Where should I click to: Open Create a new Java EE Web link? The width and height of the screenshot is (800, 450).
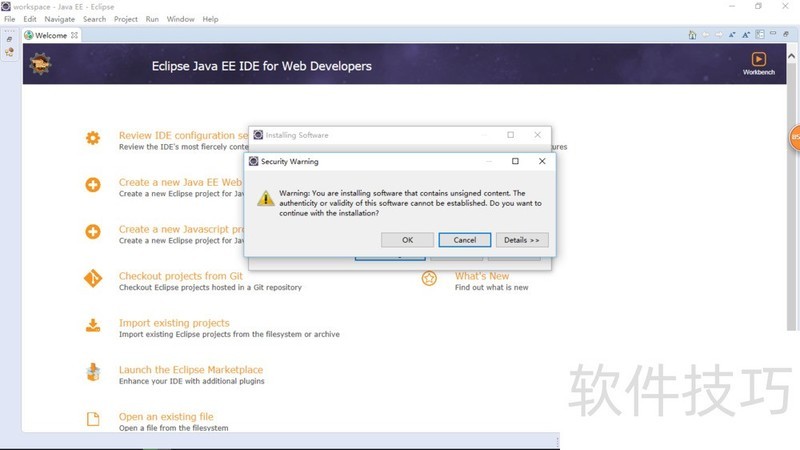[181, 182]
